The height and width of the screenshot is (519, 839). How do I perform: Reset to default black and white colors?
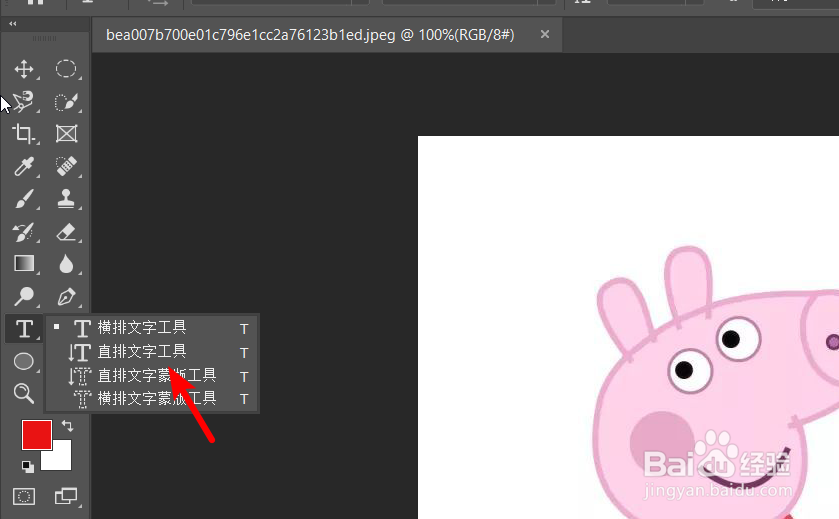click(28, 467)
